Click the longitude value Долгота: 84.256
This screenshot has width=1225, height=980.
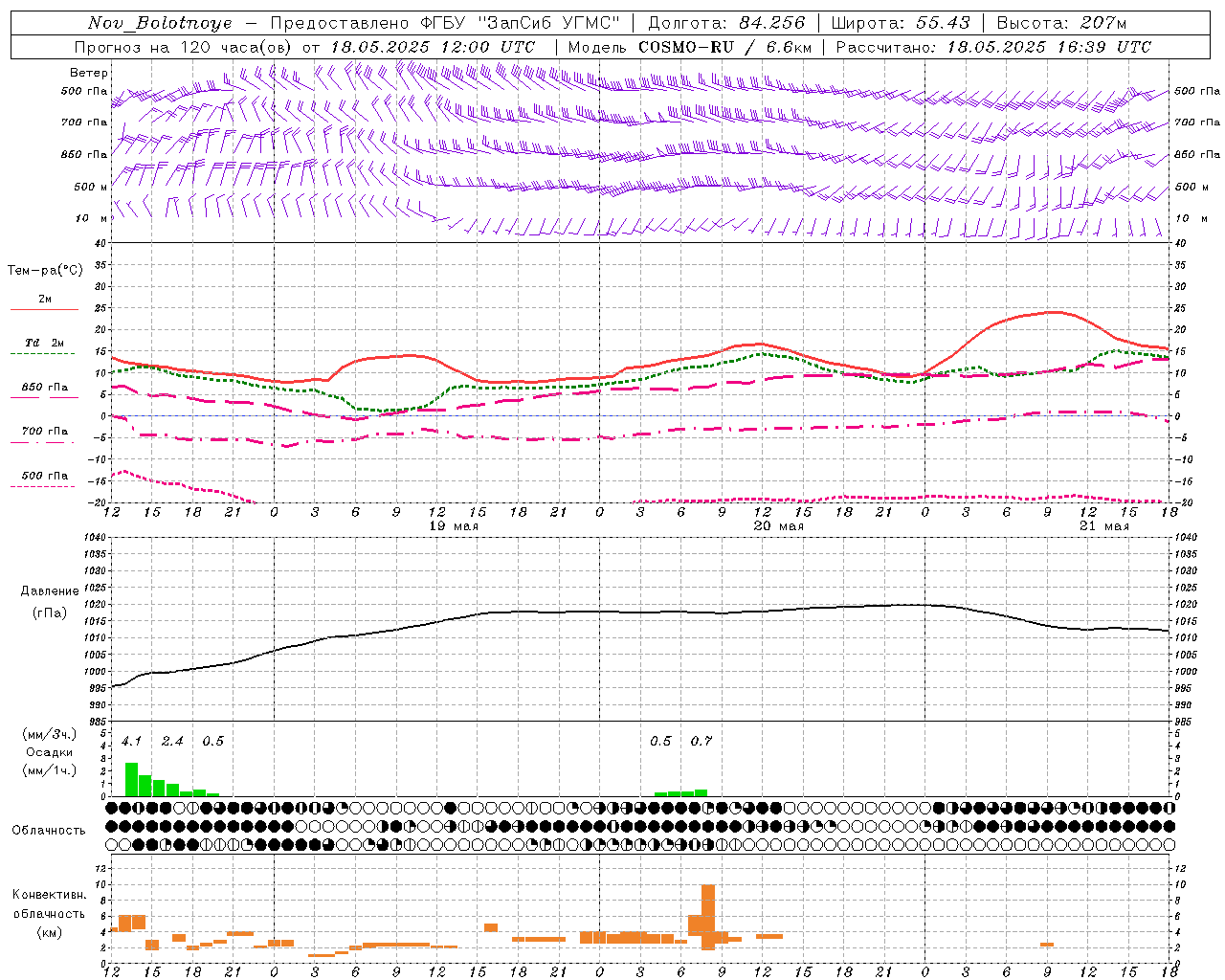726,23
